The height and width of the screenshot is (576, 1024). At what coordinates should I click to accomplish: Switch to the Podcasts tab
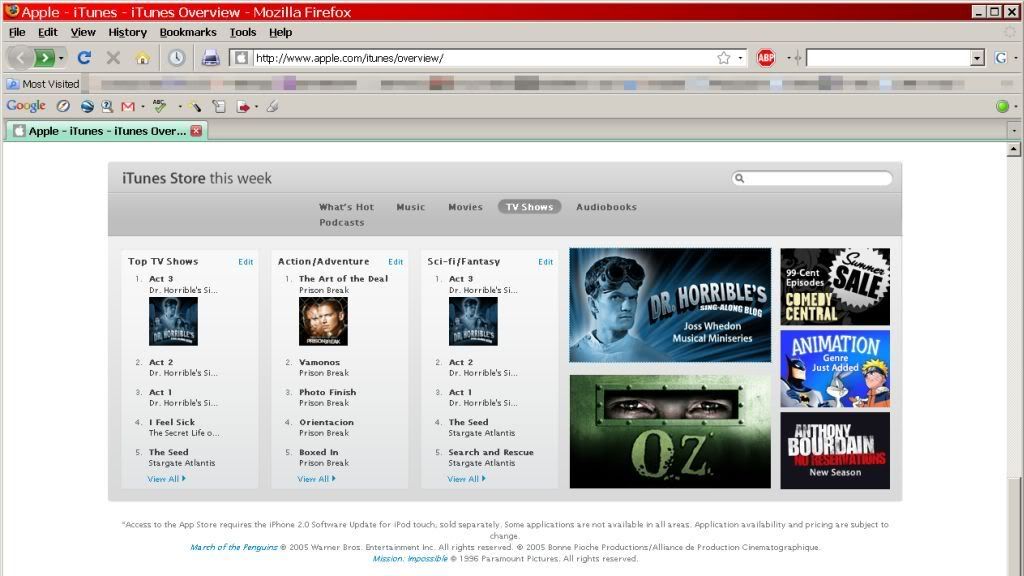342,223
